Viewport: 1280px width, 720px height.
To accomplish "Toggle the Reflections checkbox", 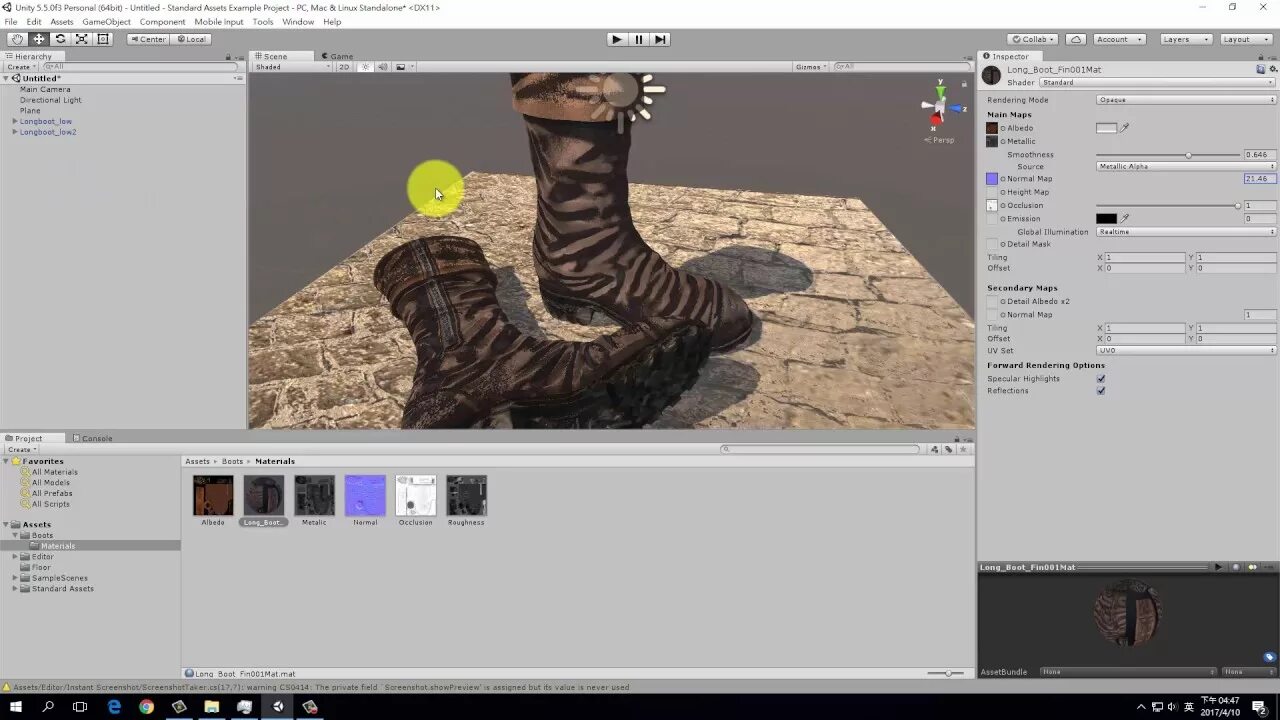I will pyautogui.click(x=1101, y=391).
